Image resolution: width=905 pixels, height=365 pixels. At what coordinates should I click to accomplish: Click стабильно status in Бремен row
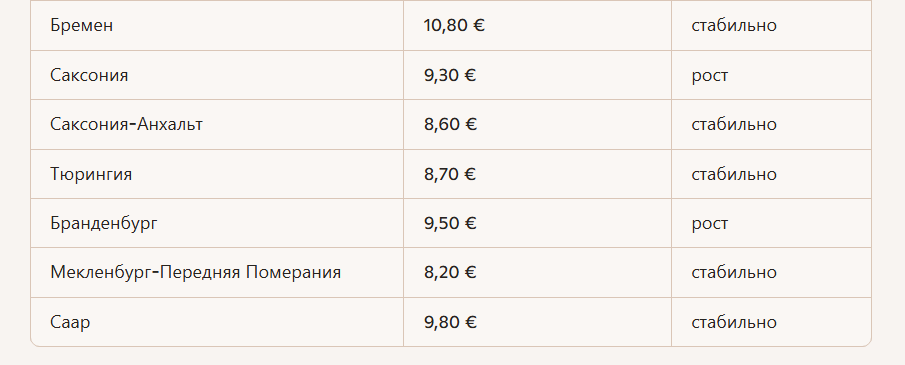tap(734, 25)
